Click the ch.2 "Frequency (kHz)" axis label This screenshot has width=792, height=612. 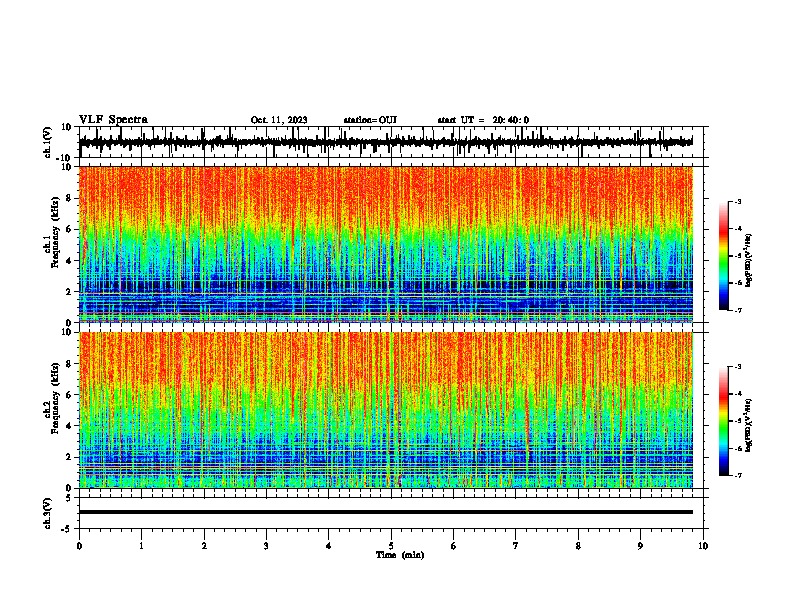[x=55, y=398]
